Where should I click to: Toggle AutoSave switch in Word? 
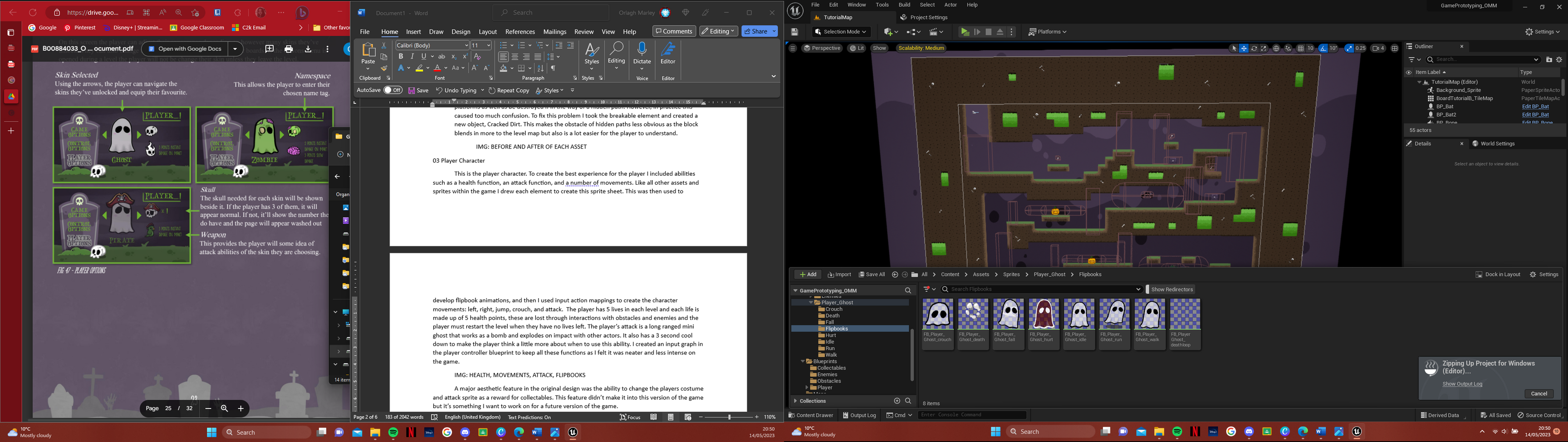click(x=393, y=90)
